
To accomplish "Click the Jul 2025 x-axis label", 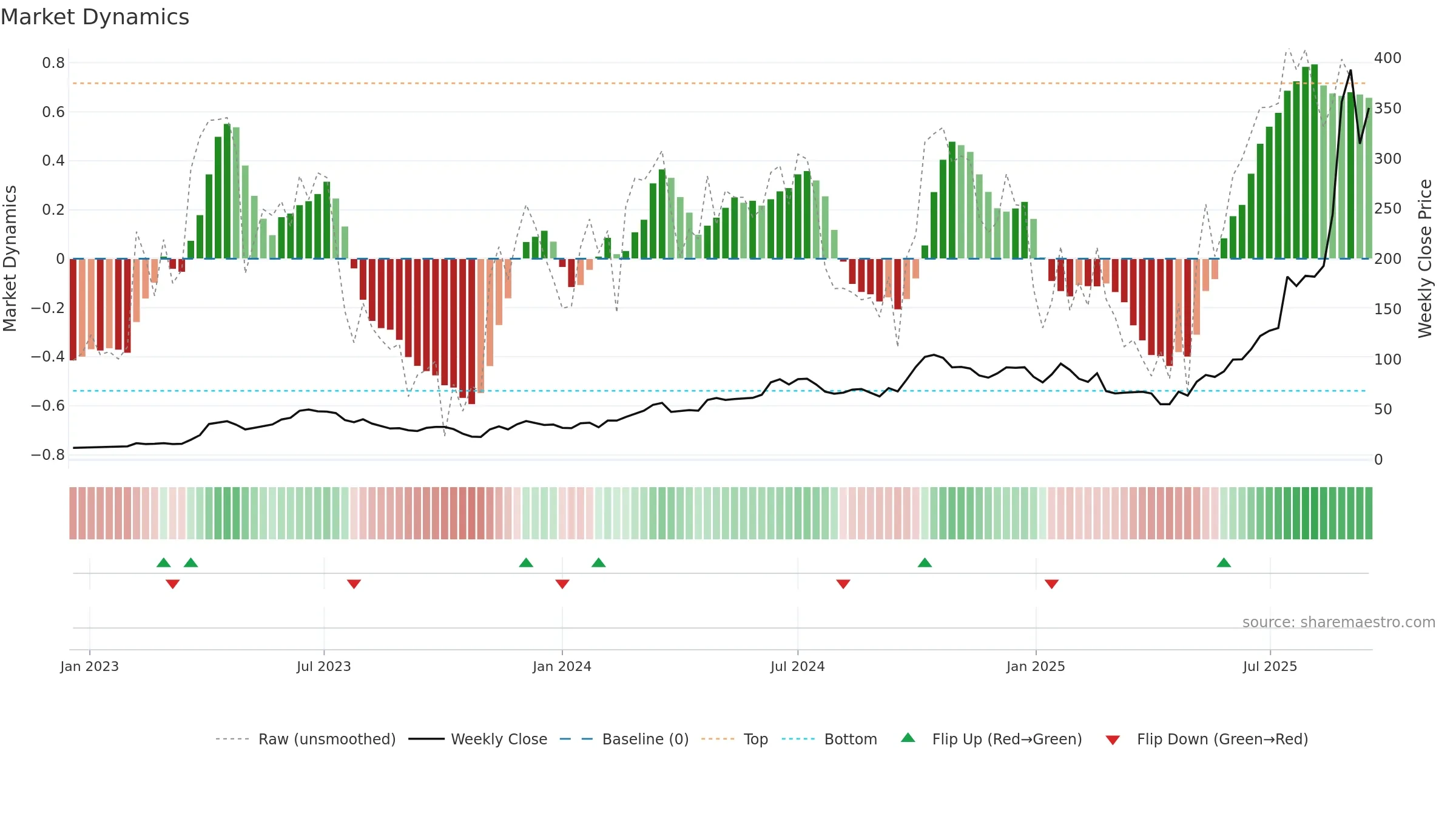I will coord(1270,666).
